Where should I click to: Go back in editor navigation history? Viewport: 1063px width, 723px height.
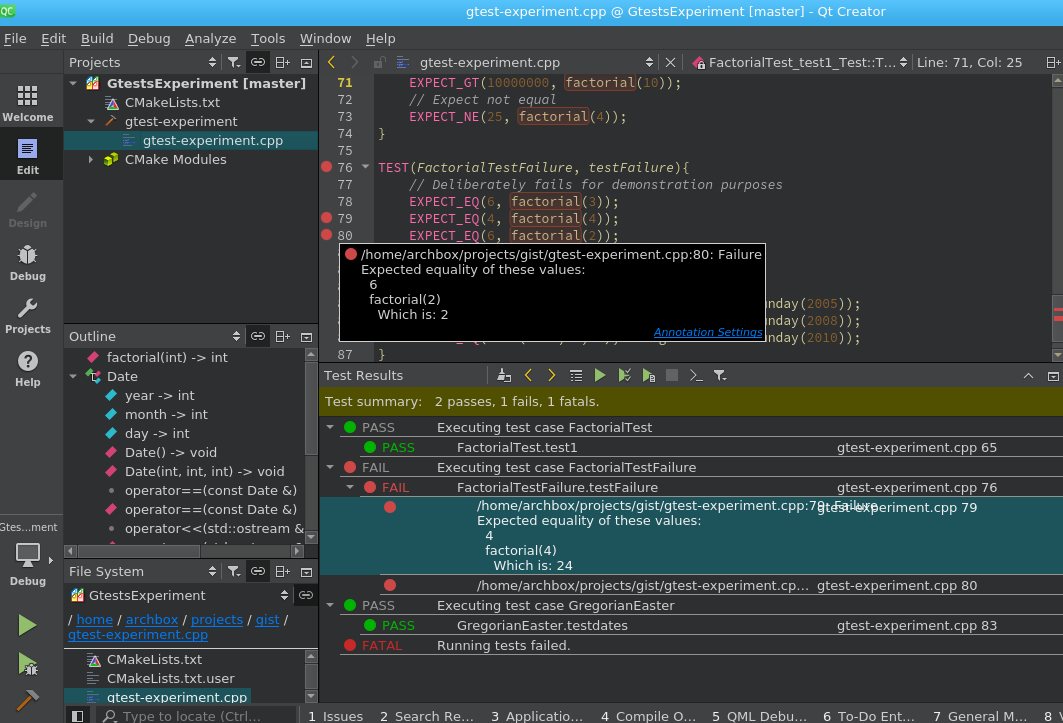tap(332, 62)
